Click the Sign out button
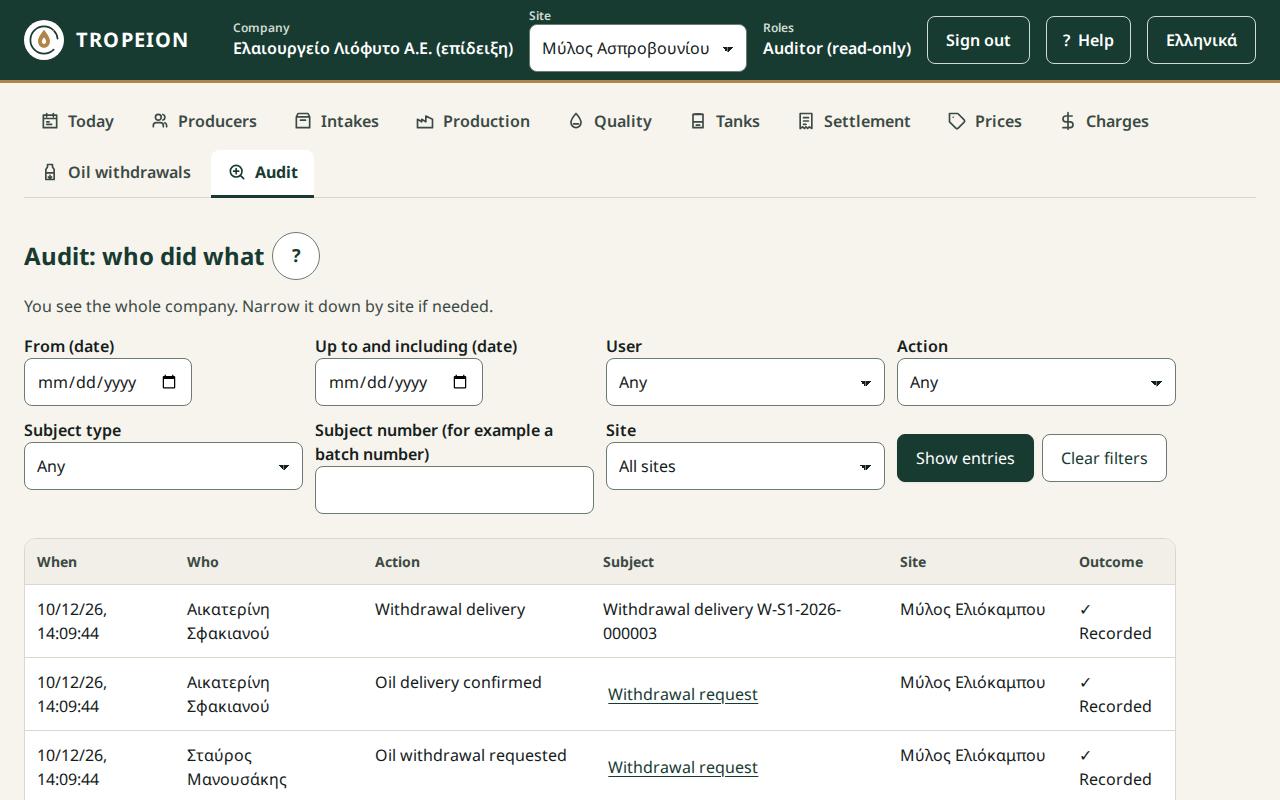The height and width of the screenshot is (800, 1280). [x=978, y=40]
